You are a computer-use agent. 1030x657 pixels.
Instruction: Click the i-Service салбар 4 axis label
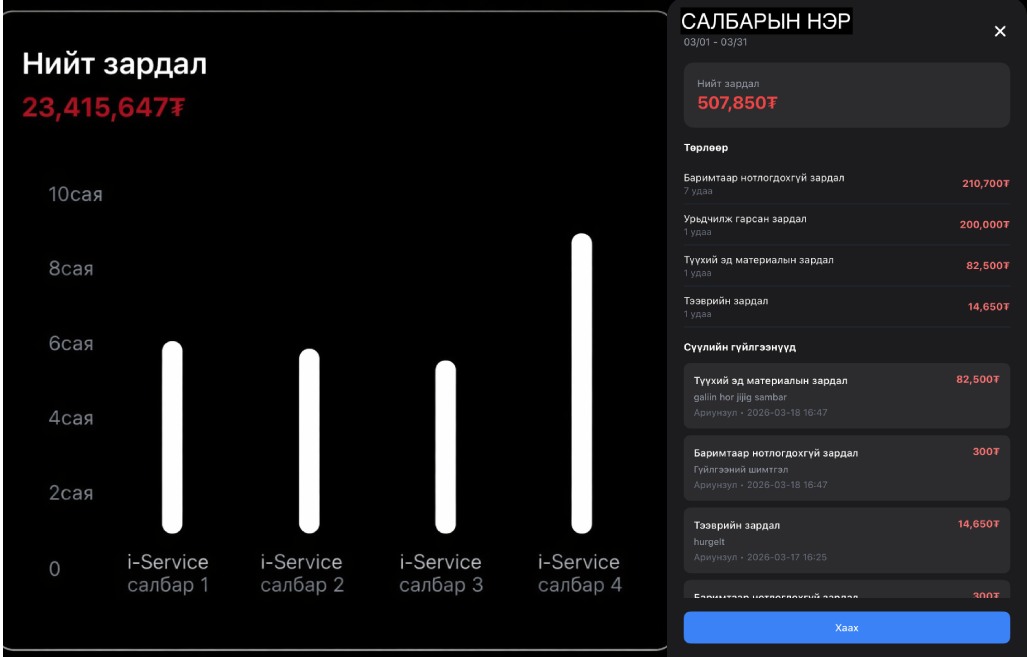(579, 573)
